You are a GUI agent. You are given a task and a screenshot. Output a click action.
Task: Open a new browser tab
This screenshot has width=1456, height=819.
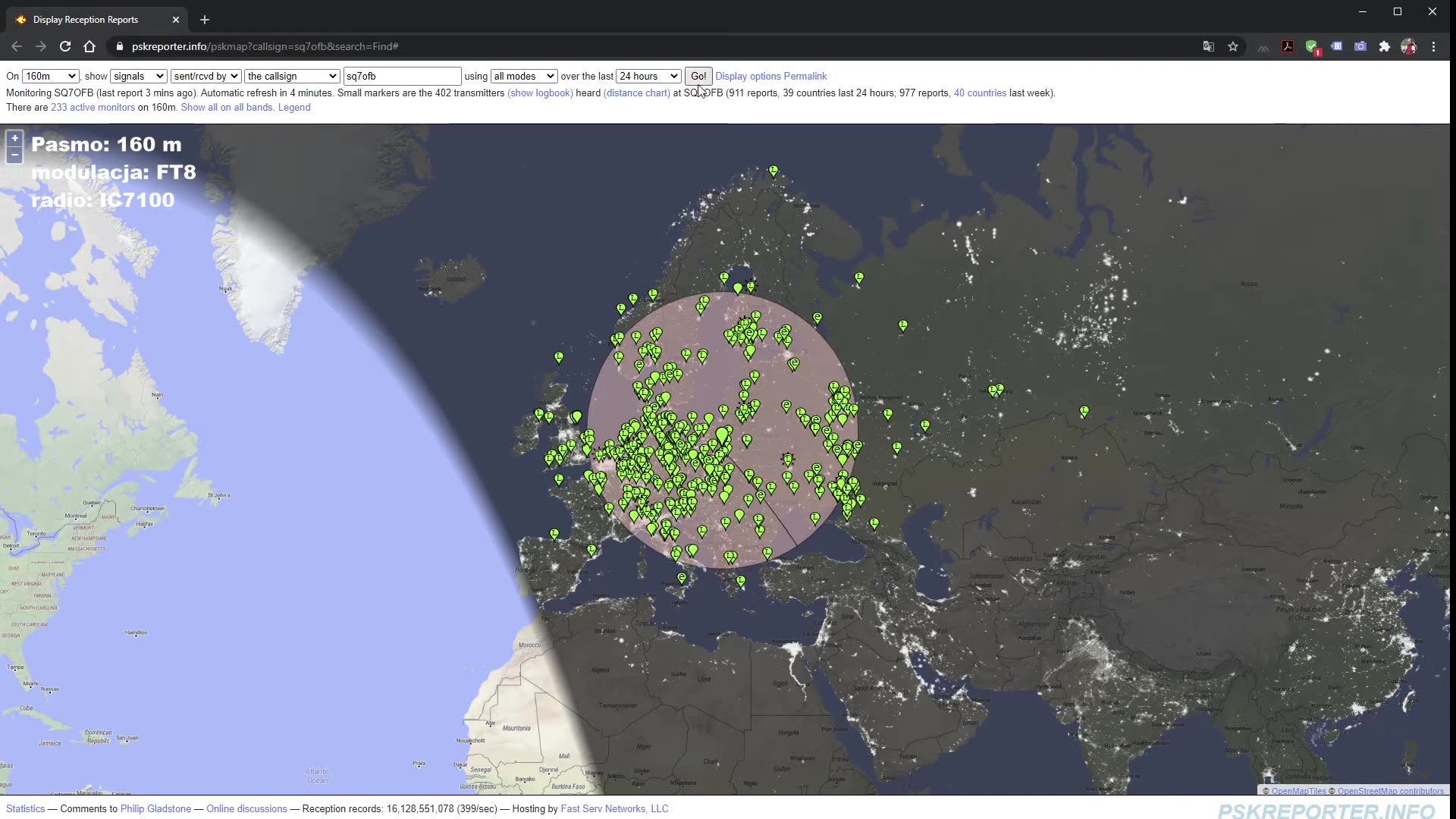click(205, 20)
